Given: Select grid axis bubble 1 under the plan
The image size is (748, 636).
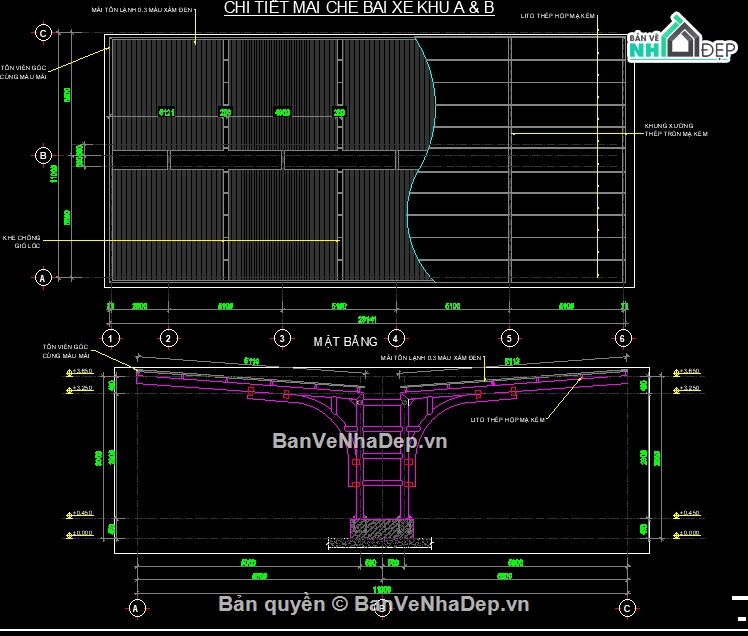Looking at the screenshot, I should pos(111,339).
